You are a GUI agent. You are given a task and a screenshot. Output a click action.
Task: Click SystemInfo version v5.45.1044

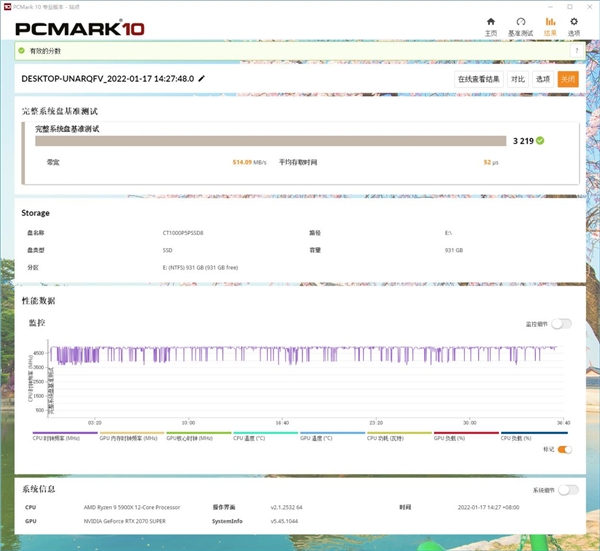pos(284,521)
